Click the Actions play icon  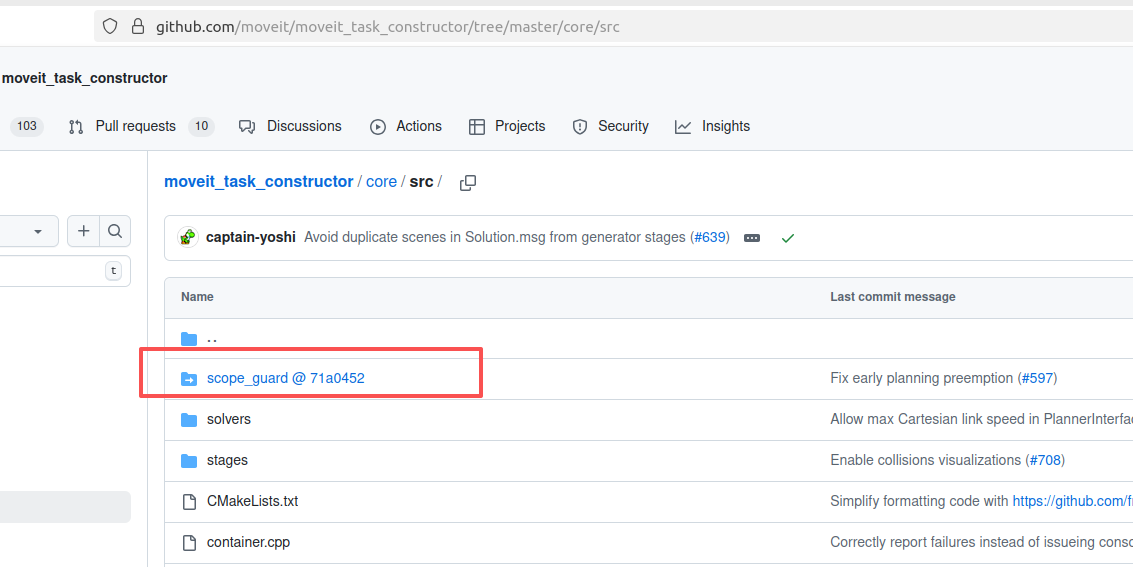[378, 127]
